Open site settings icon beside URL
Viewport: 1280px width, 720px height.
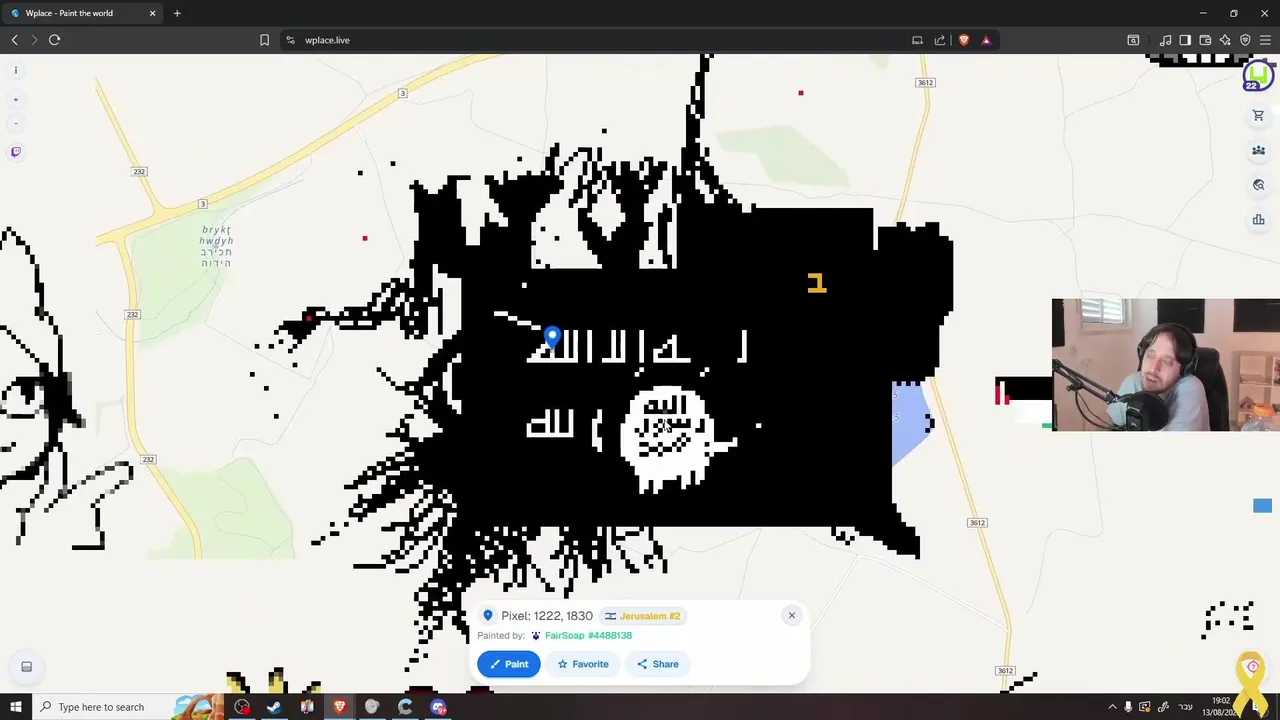(x=290, y=40)
